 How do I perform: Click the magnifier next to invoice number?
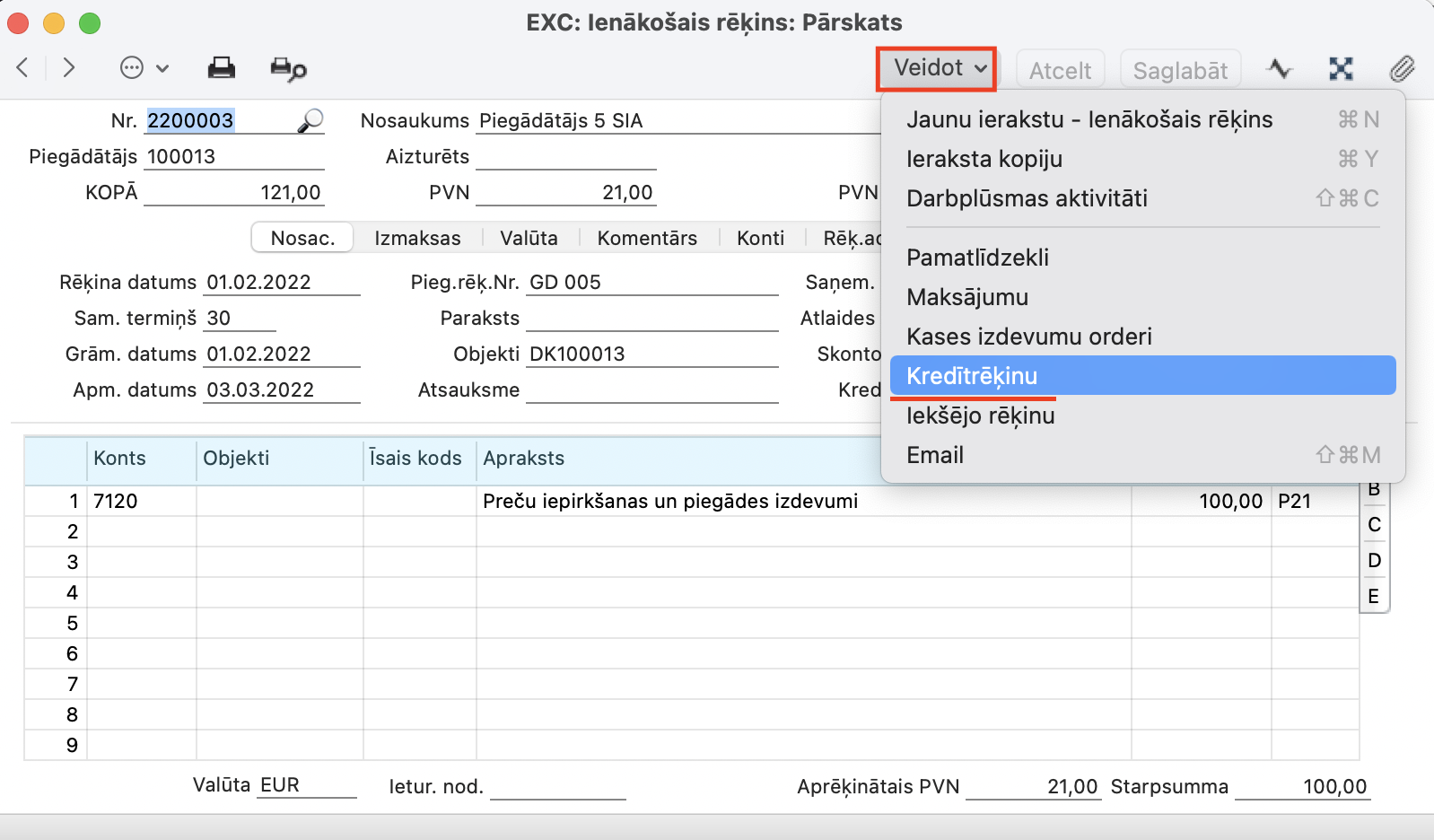point(310,120)
